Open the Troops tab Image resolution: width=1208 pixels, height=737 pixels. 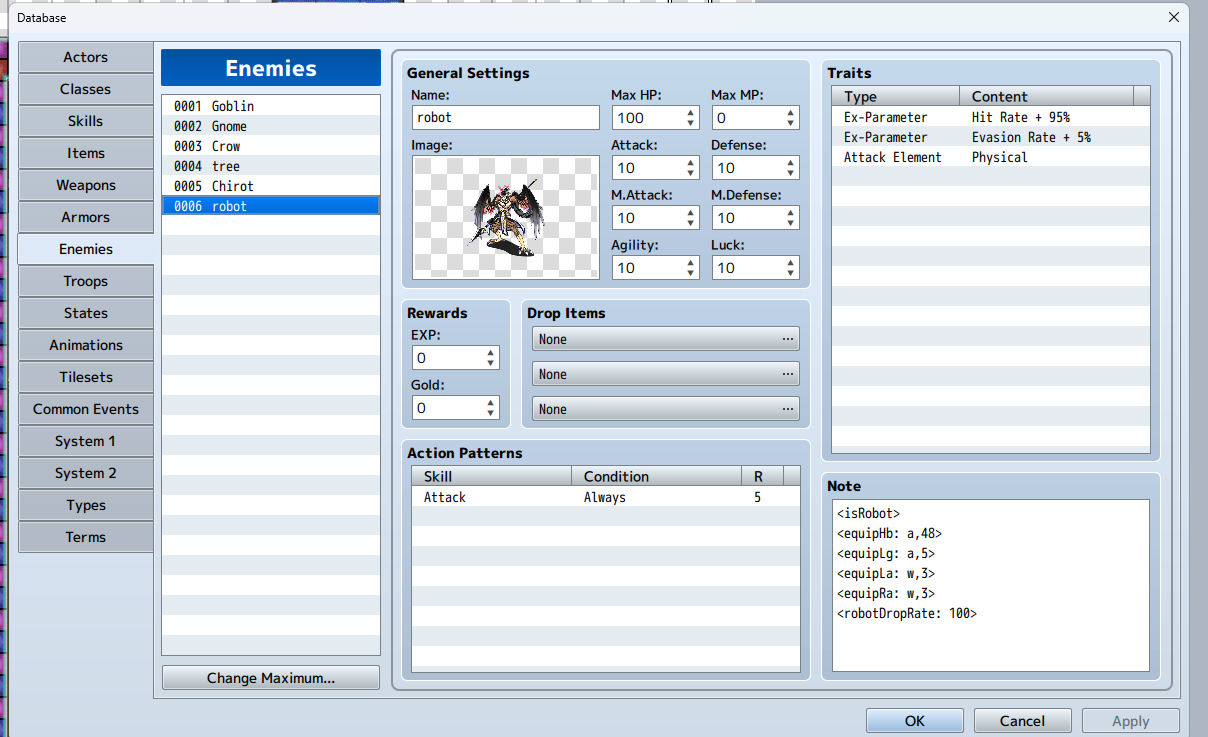(x=86, y=281)
